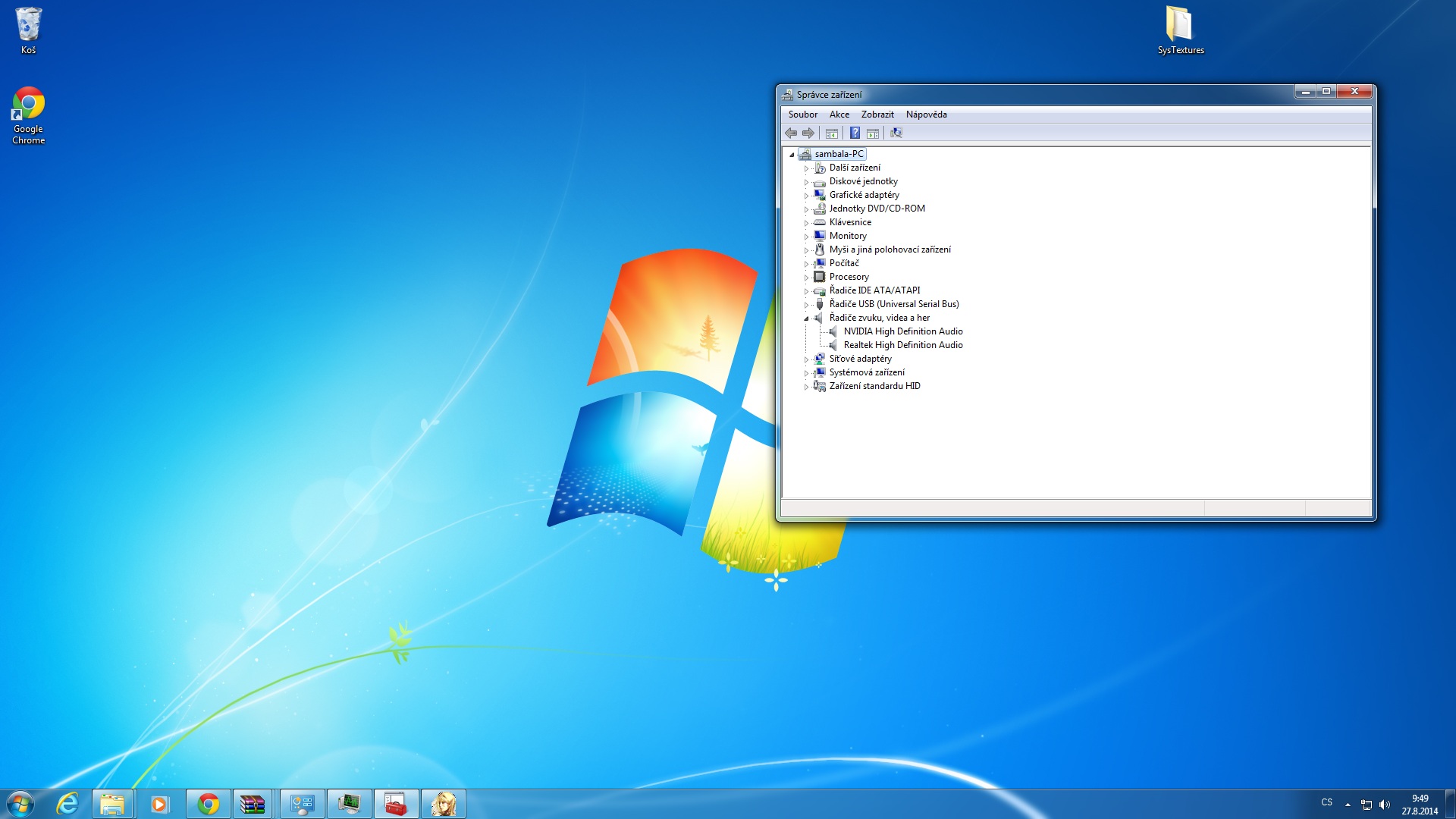Expand the Systémová zařízení category

coord(806,373)
